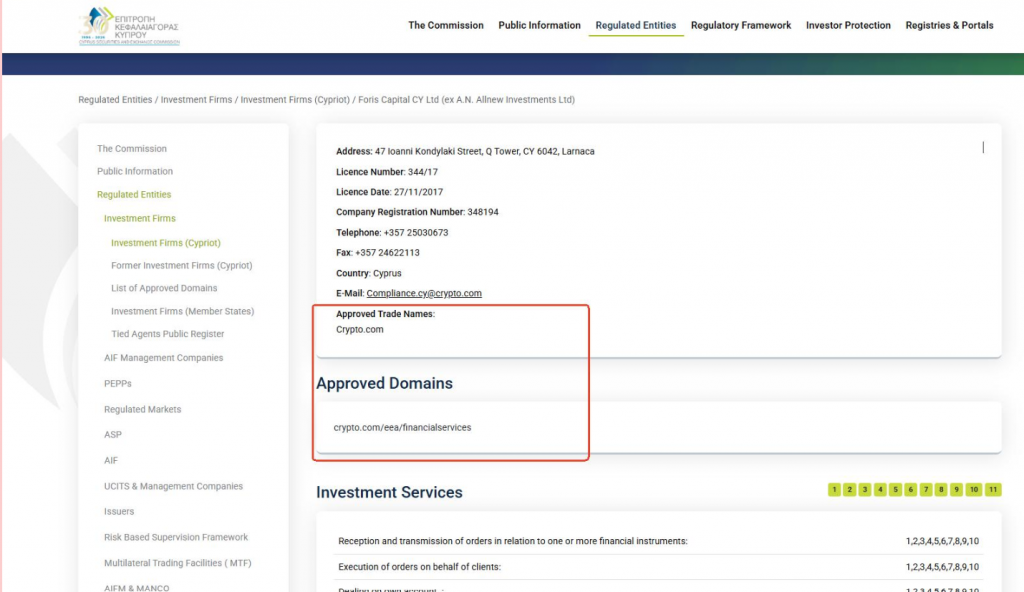Click the Compliance.cy@crypto.com email link

tap(424, 293)
